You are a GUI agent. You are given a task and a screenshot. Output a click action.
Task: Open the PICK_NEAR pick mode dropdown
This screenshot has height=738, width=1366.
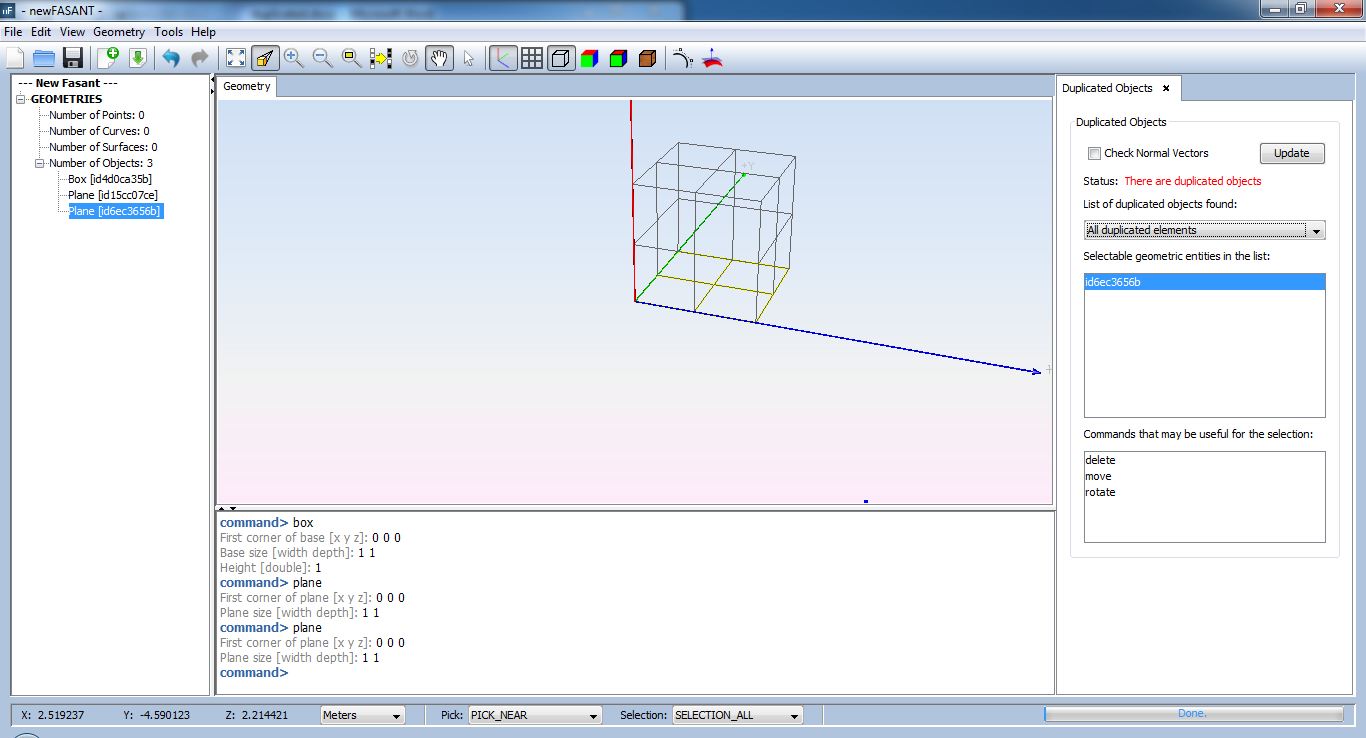534,715
